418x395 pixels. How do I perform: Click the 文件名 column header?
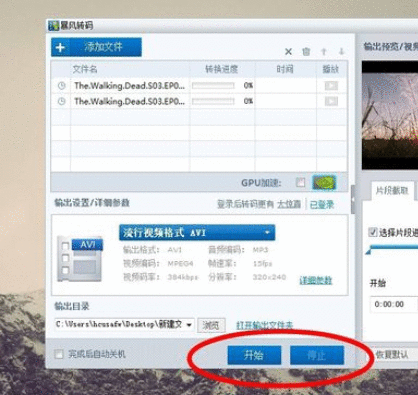85,69
